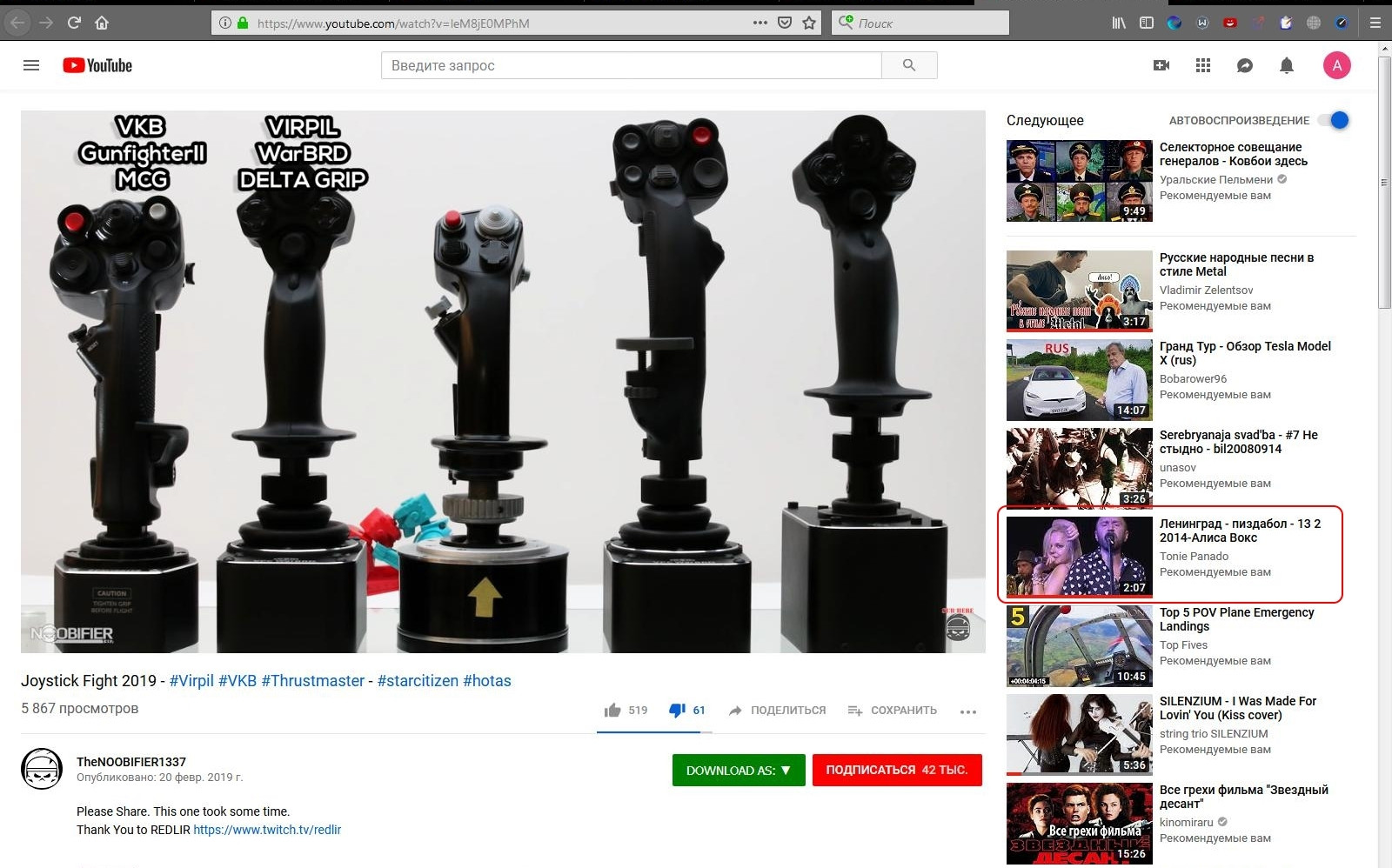Click the Top 5 POV Plane Emergency Landings title

tap(1237, 619)
